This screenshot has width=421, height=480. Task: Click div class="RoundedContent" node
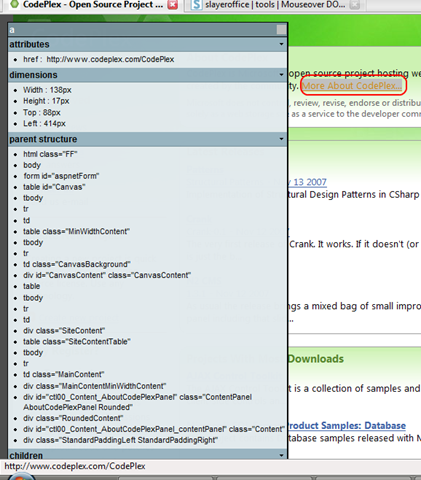click(73, 418)
